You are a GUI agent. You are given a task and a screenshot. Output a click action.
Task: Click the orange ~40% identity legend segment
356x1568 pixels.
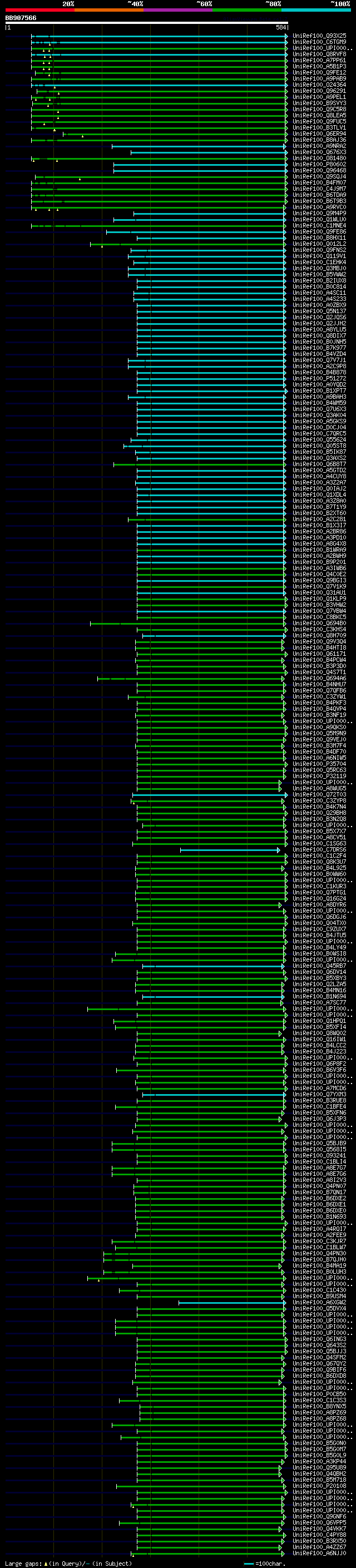click(x=109, y=10)
